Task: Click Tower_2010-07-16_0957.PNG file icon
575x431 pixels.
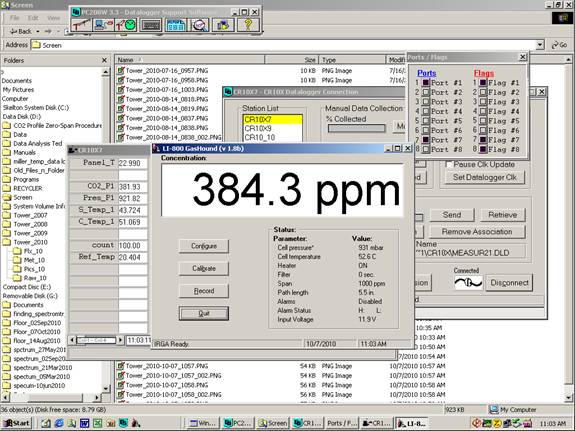Action: pos(120,70)
